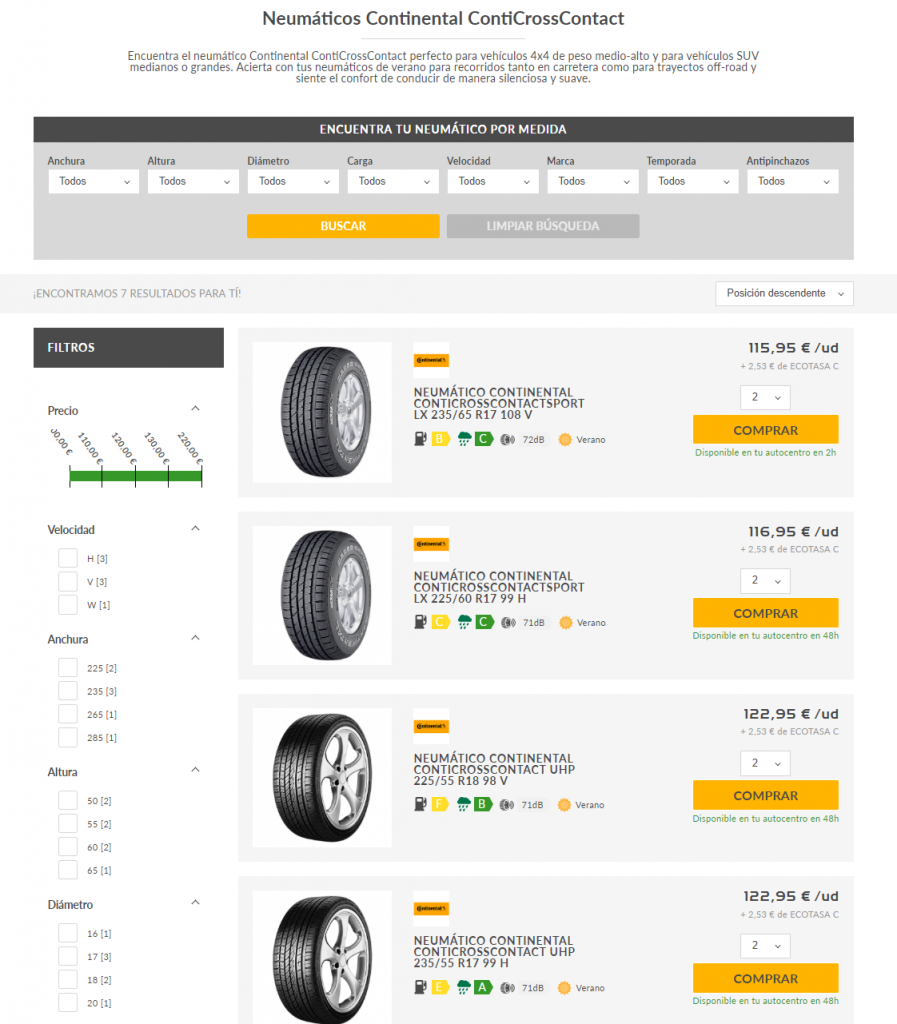Click fuel pump icon for 235/65 R17 108 V tire
Viewport: 897px width, 1024px height.
(x=420, y=439)
